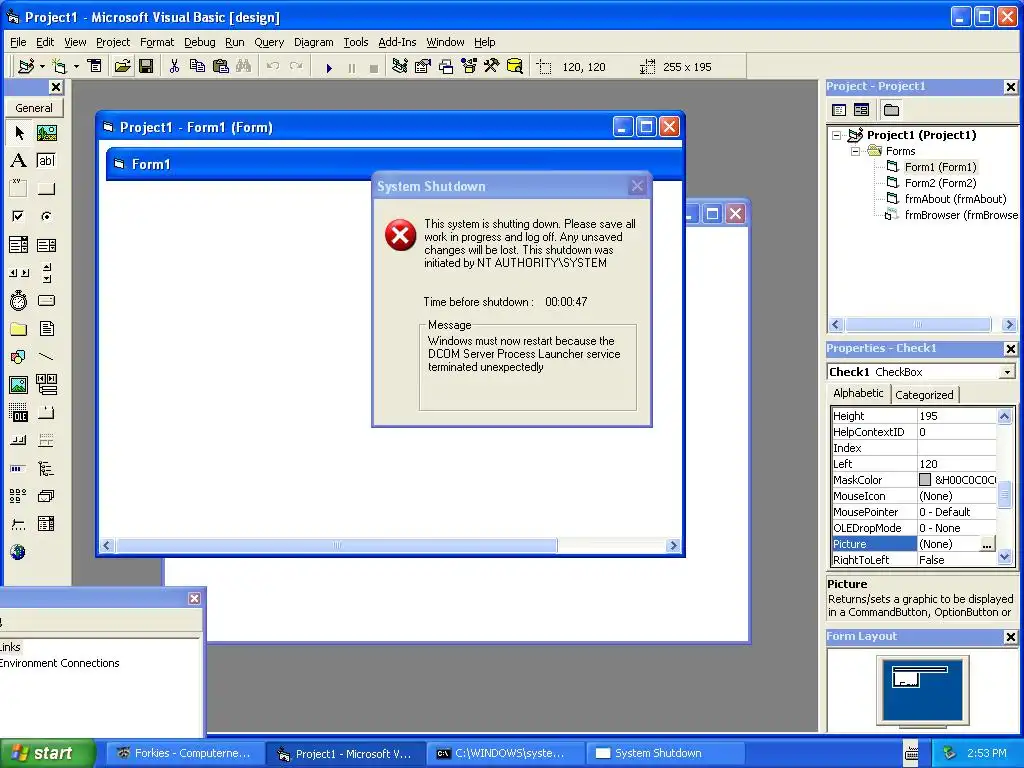Click the Picture property ellipsis button

pos(987,544)
